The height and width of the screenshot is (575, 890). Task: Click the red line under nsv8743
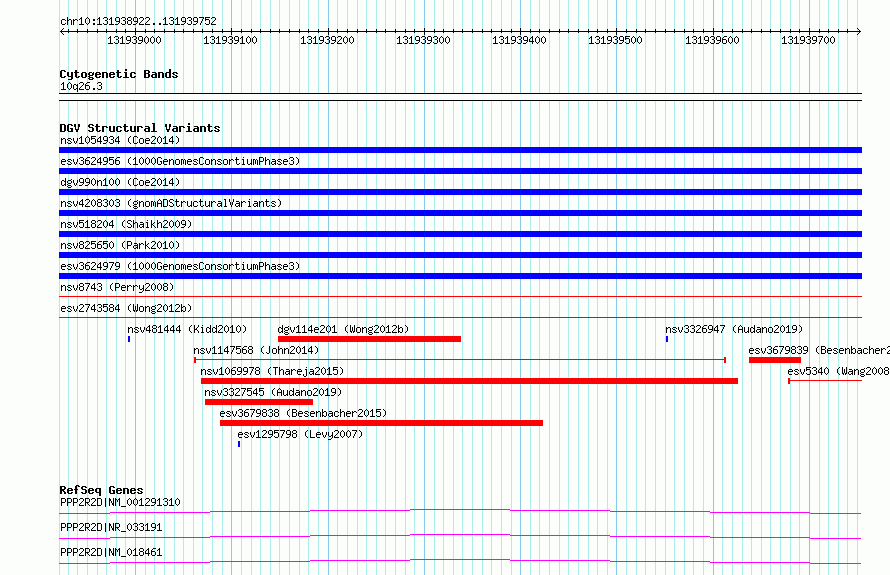(x=460, y=296)
